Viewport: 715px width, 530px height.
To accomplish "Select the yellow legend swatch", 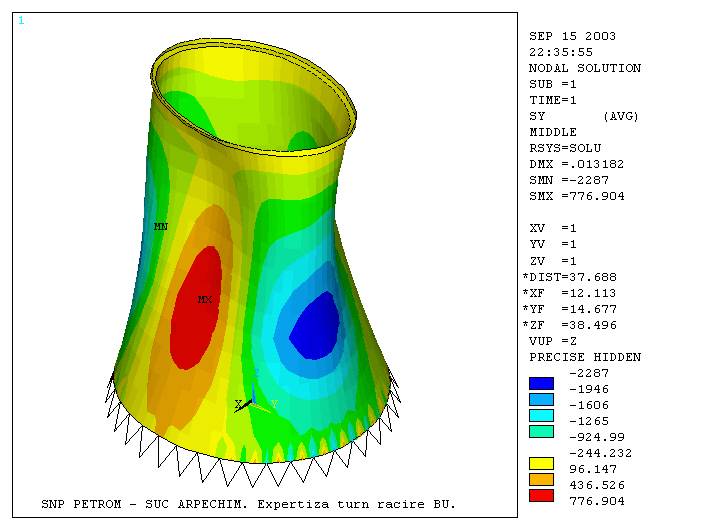I will (x=540, y=463).
